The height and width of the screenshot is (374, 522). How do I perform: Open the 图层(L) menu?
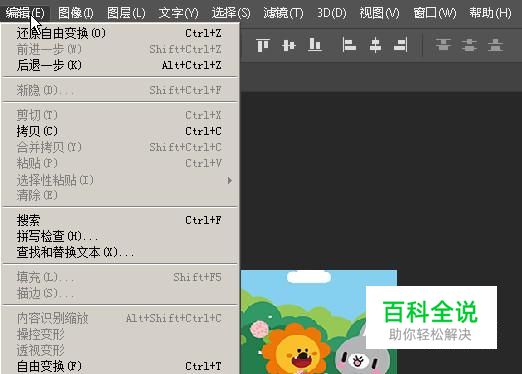click(126, 13)
